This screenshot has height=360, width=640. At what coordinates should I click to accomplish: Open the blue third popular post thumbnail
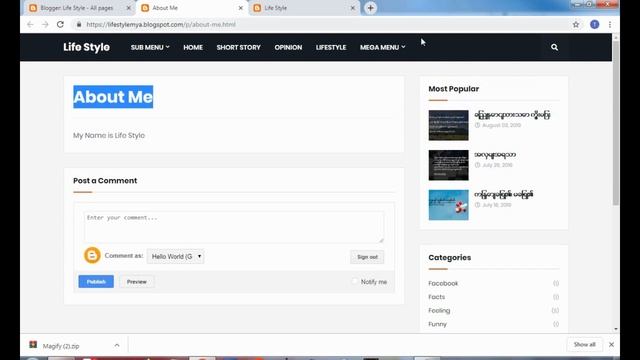(448, 205)
